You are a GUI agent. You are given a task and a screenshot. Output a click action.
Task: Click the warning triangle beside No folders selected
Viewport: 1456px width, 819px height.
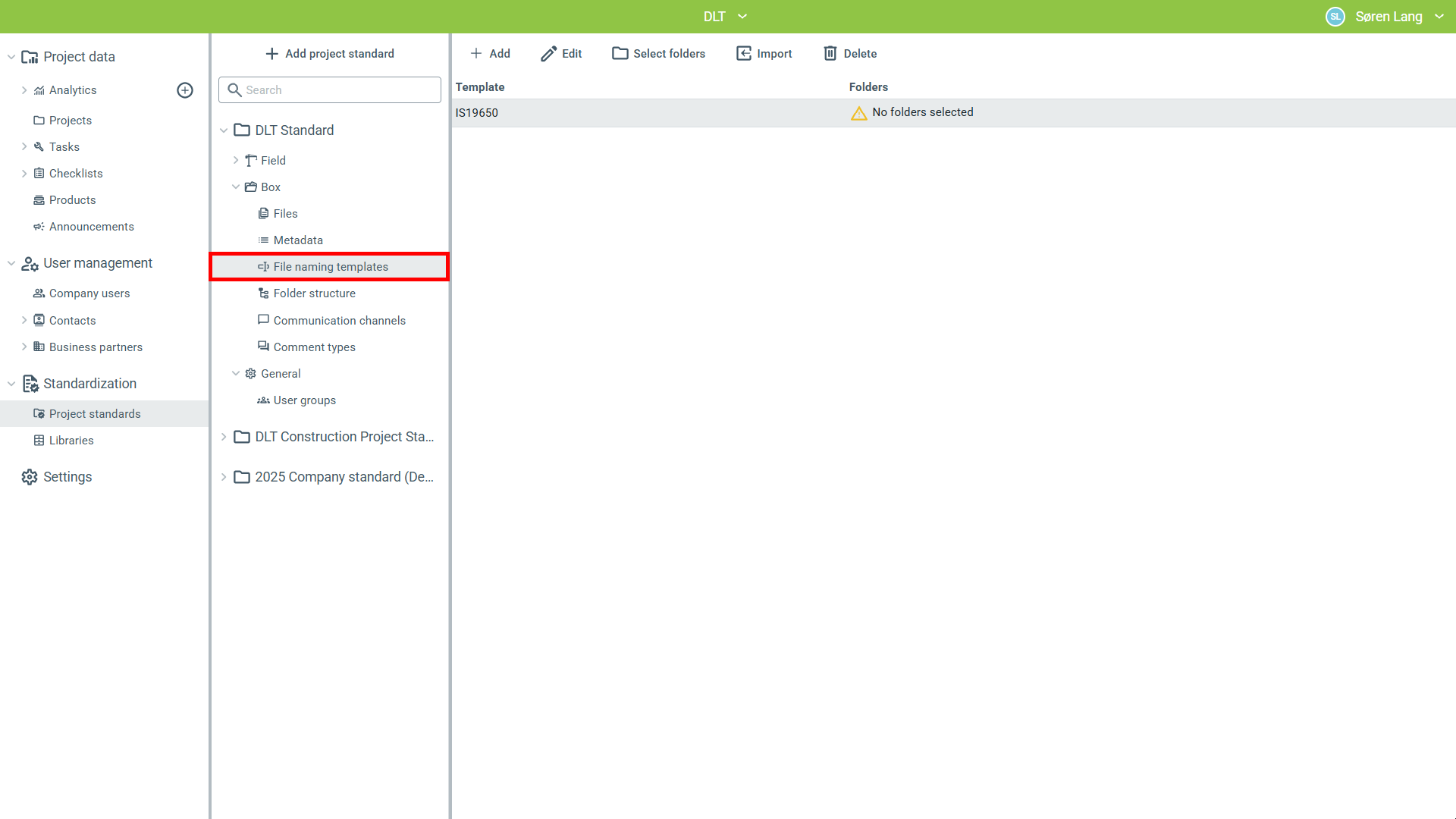(x=858, y=113)
